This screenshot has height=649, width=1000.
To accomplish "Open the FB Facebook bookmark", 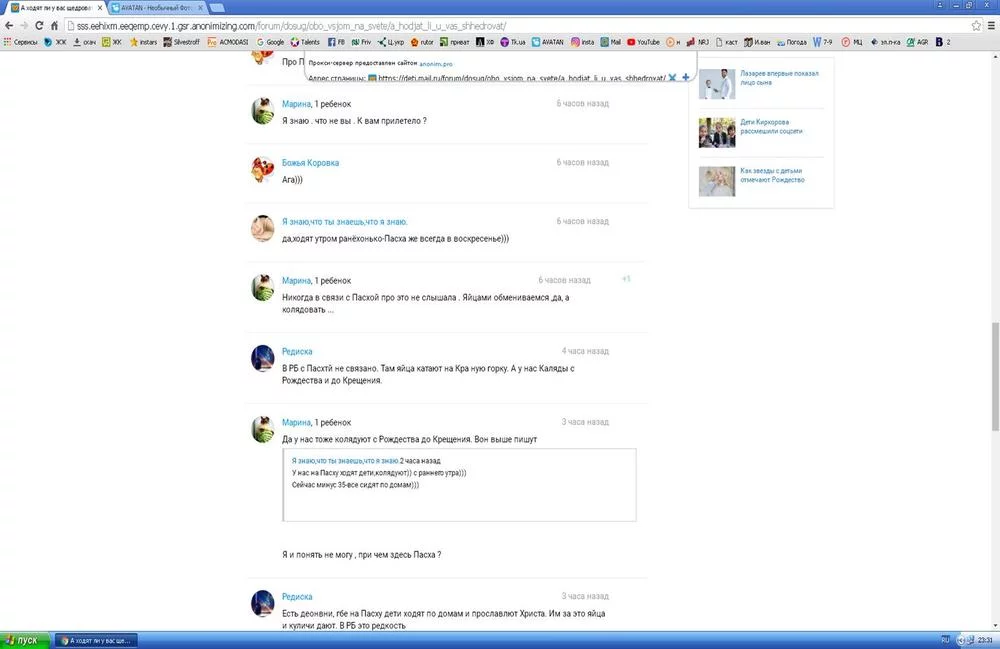I will tap(336, 42).
